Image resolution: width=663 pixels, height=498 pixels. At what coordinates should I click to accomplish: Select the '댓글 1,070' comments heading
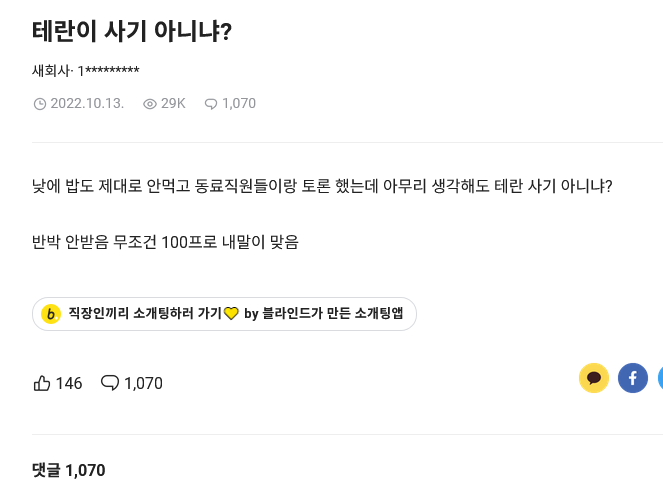68,470
